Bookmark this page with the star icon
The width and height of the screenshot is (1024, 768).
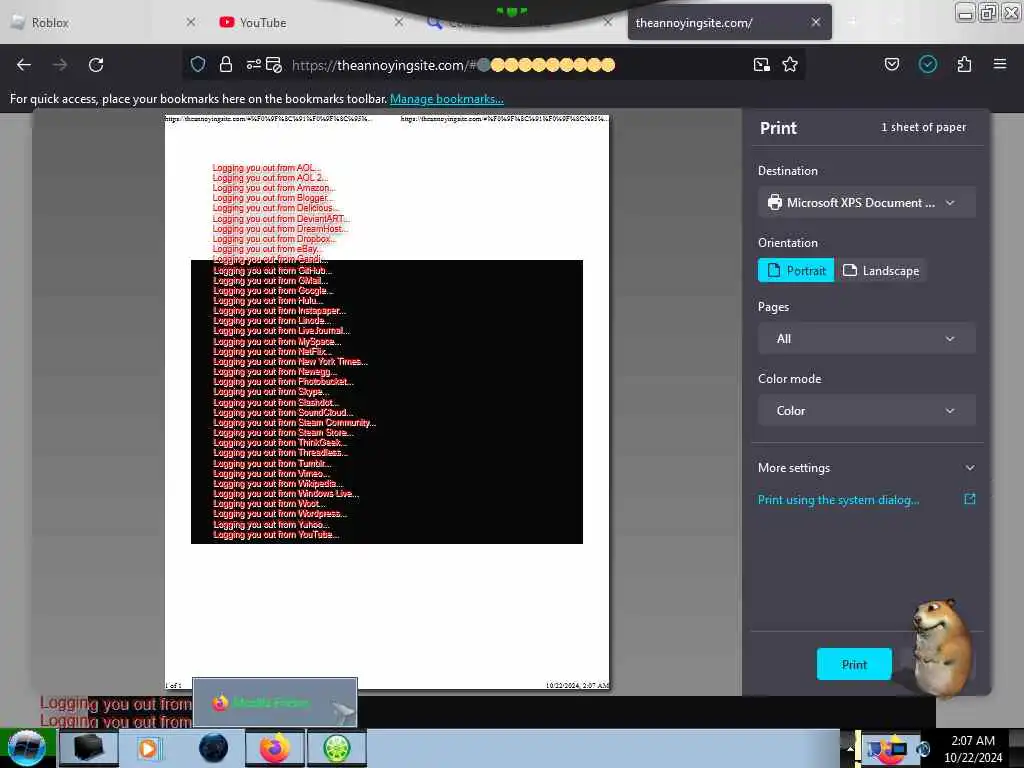pyautogui.click(x=790, y=64)
